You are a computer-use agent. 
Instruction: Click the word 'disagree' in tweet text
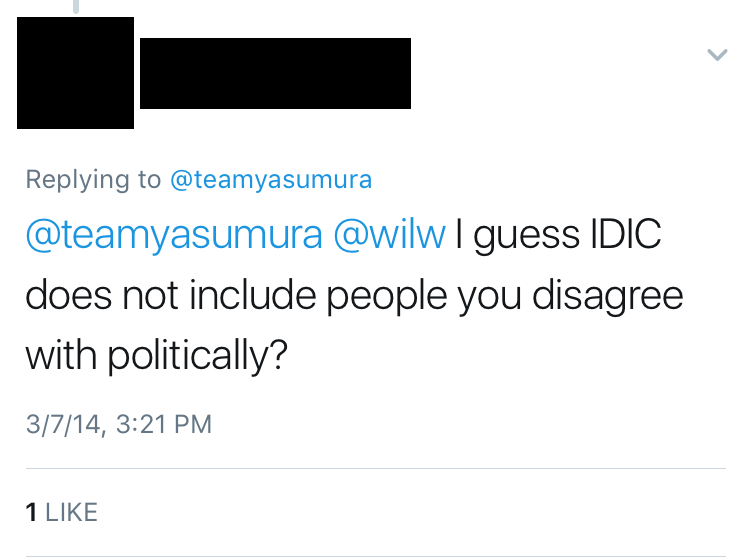(x=607, y=296)
